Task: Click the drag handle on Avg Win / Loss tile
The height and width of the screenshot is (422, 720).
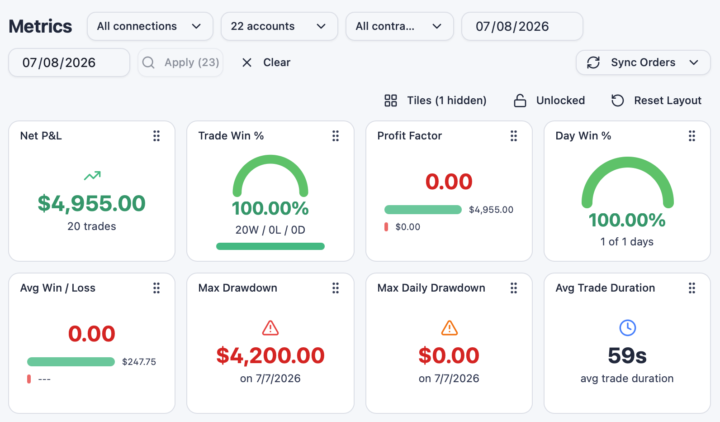Action: [x=157, y=288]
